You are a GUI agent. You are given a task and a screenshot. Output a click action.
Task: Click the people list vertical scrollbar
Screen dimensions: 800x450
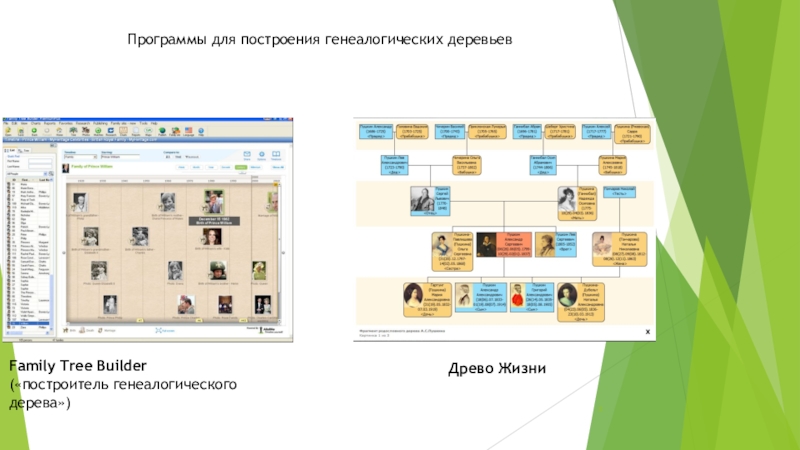coord(52,255)
